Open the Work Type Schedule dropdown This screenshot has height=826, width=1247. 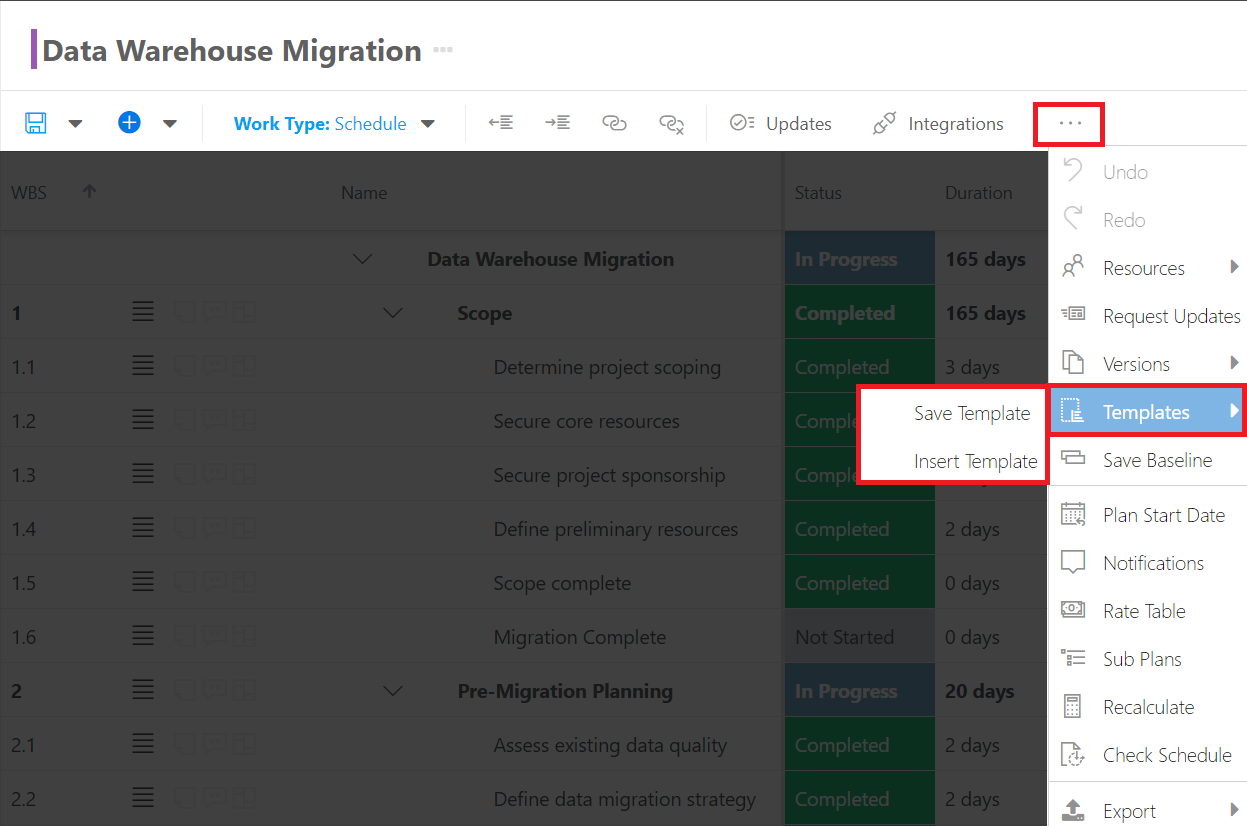point(334,124)
